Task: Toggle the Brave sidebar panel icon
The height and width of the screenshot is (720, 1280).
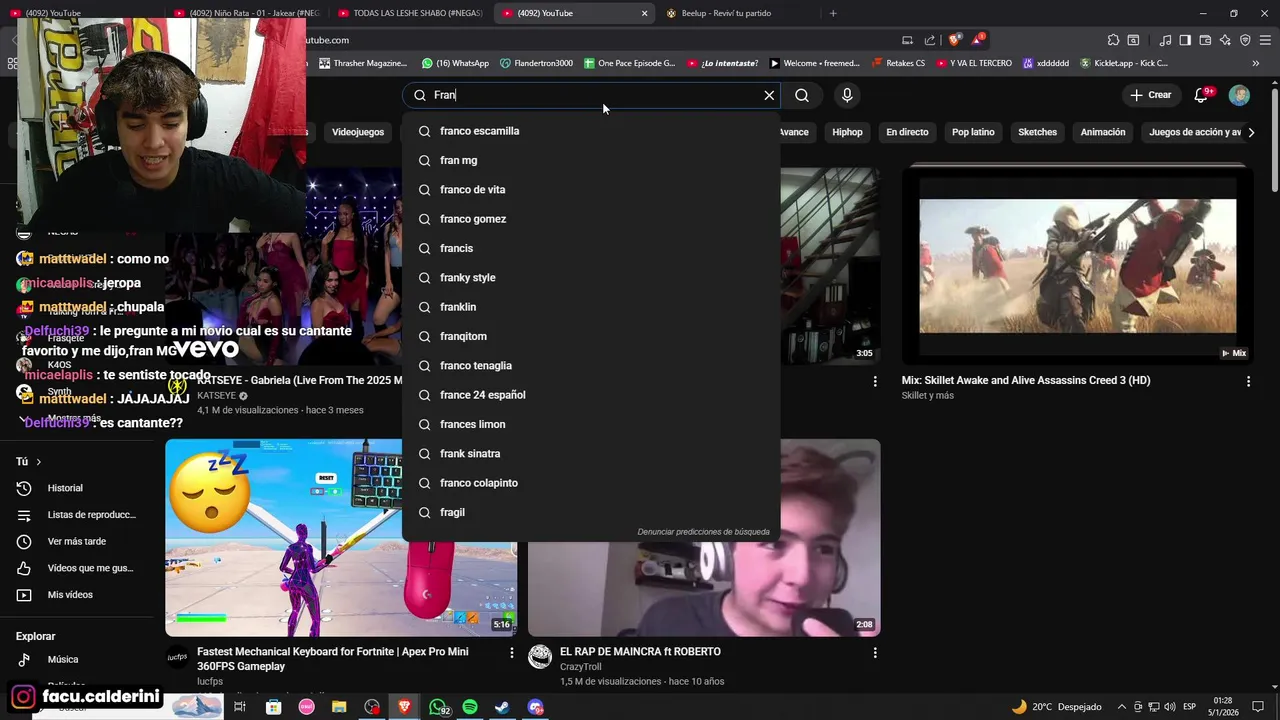Action: pyautogui.click(x=1185, y=40)
